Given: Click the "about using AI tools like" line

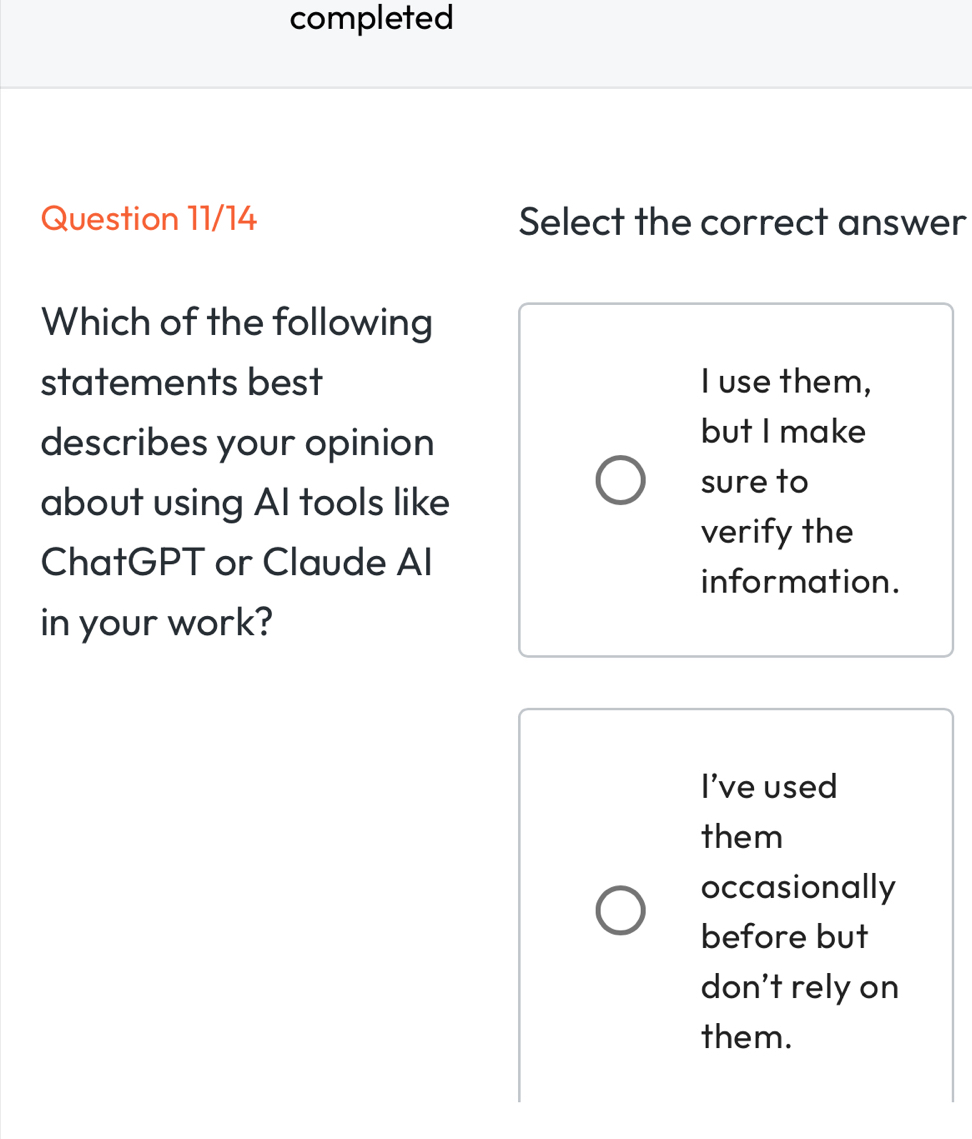Looking at the screenshot, I should (x=246, y=502).
